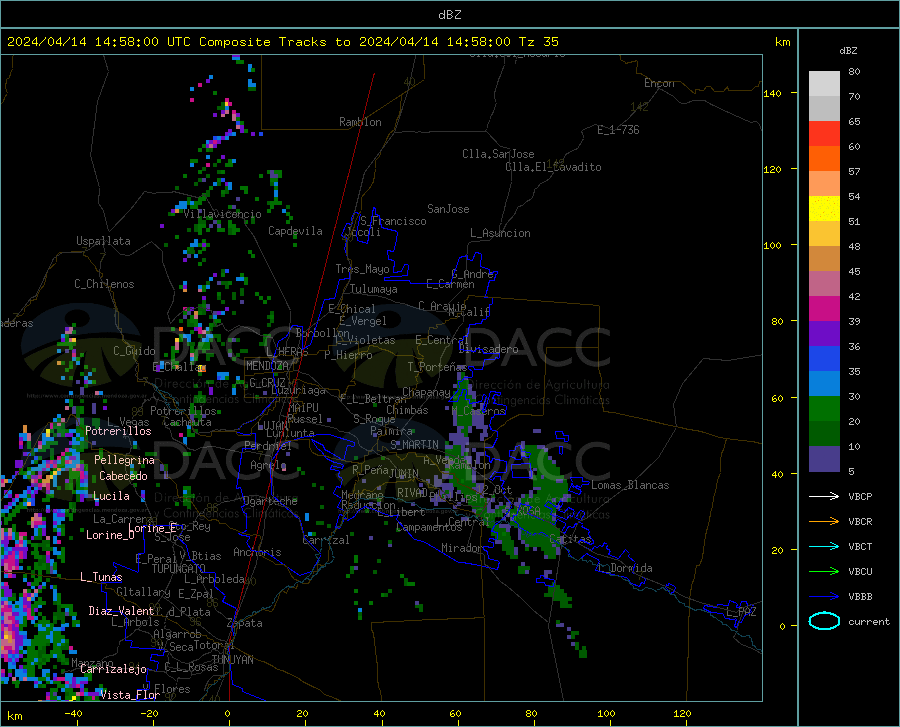Click the orange VBCR arrow legend icon
This screenshot has height=727, width=900.
click(824, 521)
